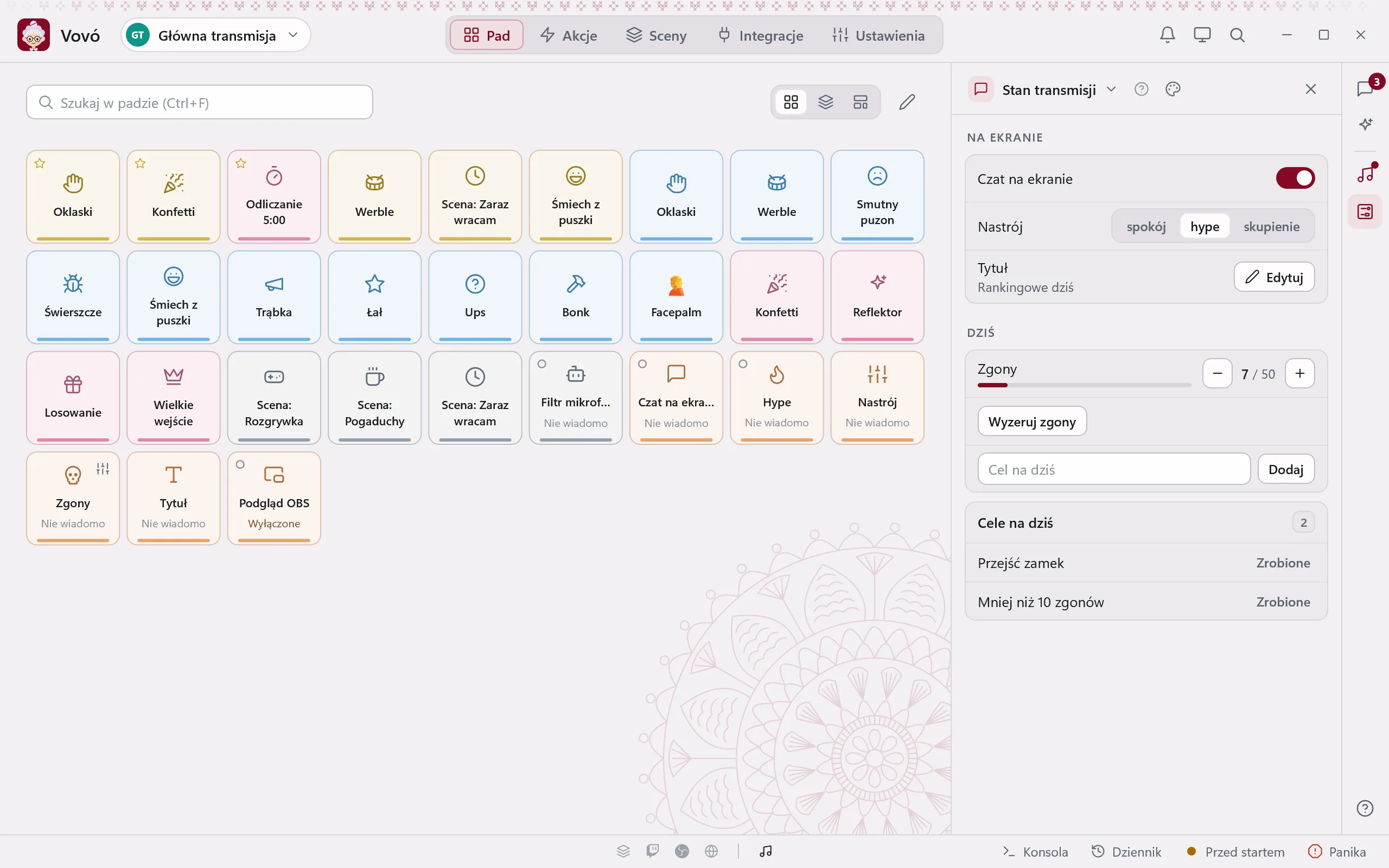1389x868 pixels.
Task: Switch to layered stack view icon
Action: click(825, 102)
